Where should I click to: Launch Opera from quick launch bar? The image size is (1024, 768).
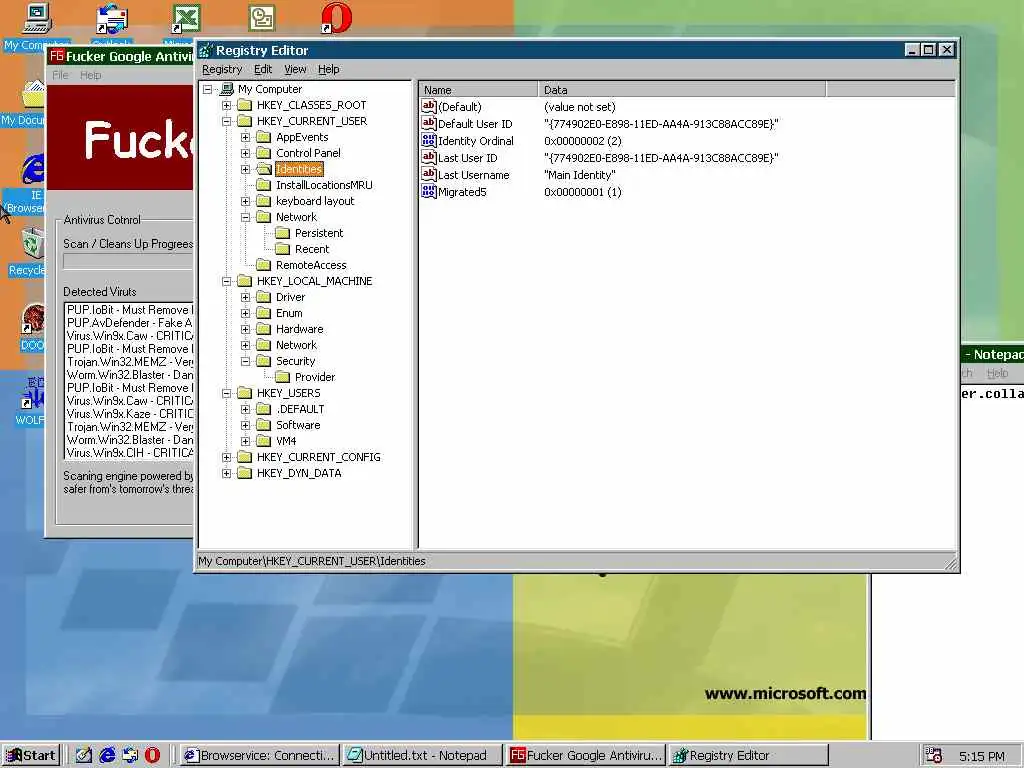152,756
